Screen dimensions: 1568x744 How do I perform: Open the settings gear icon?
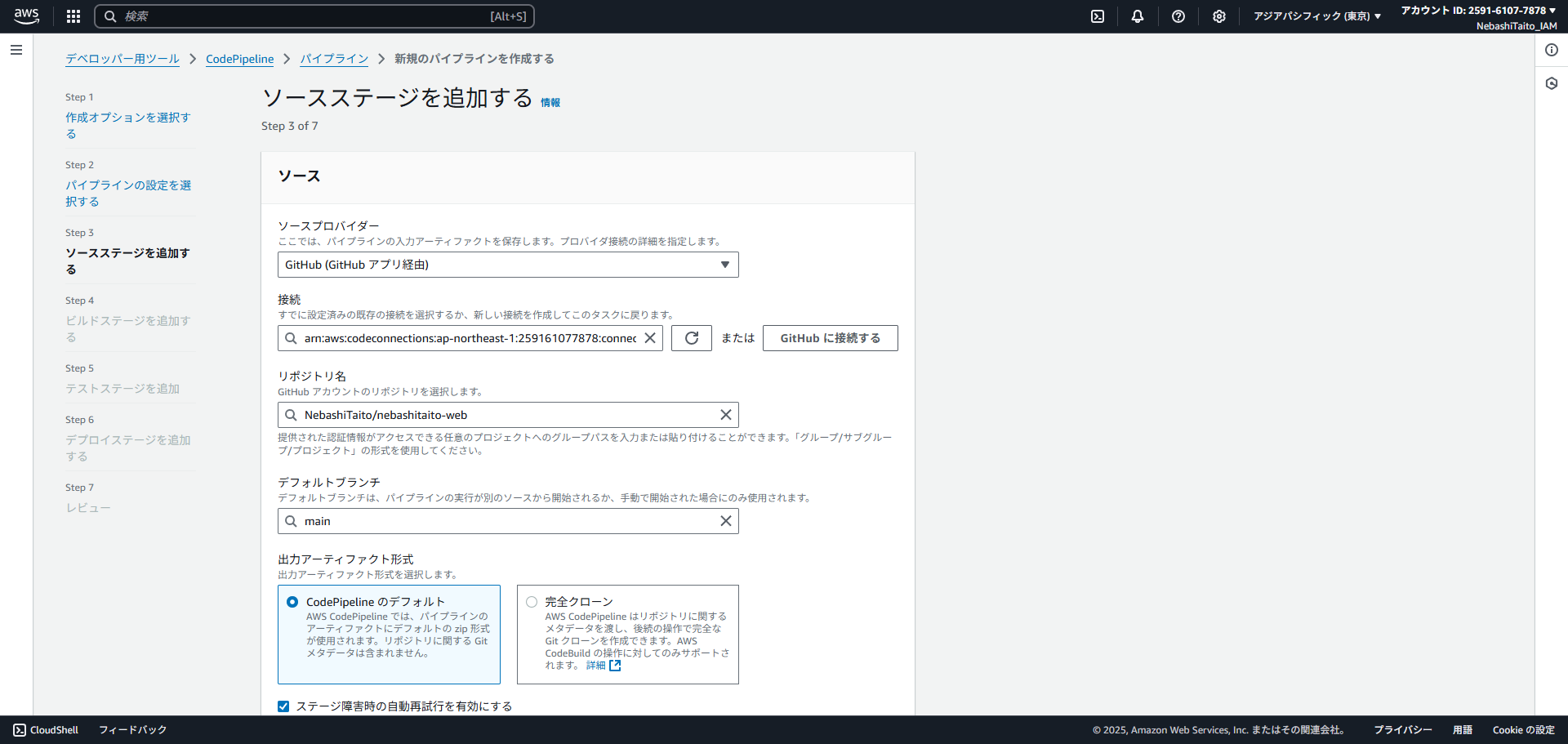click(x=1219, y=16)
